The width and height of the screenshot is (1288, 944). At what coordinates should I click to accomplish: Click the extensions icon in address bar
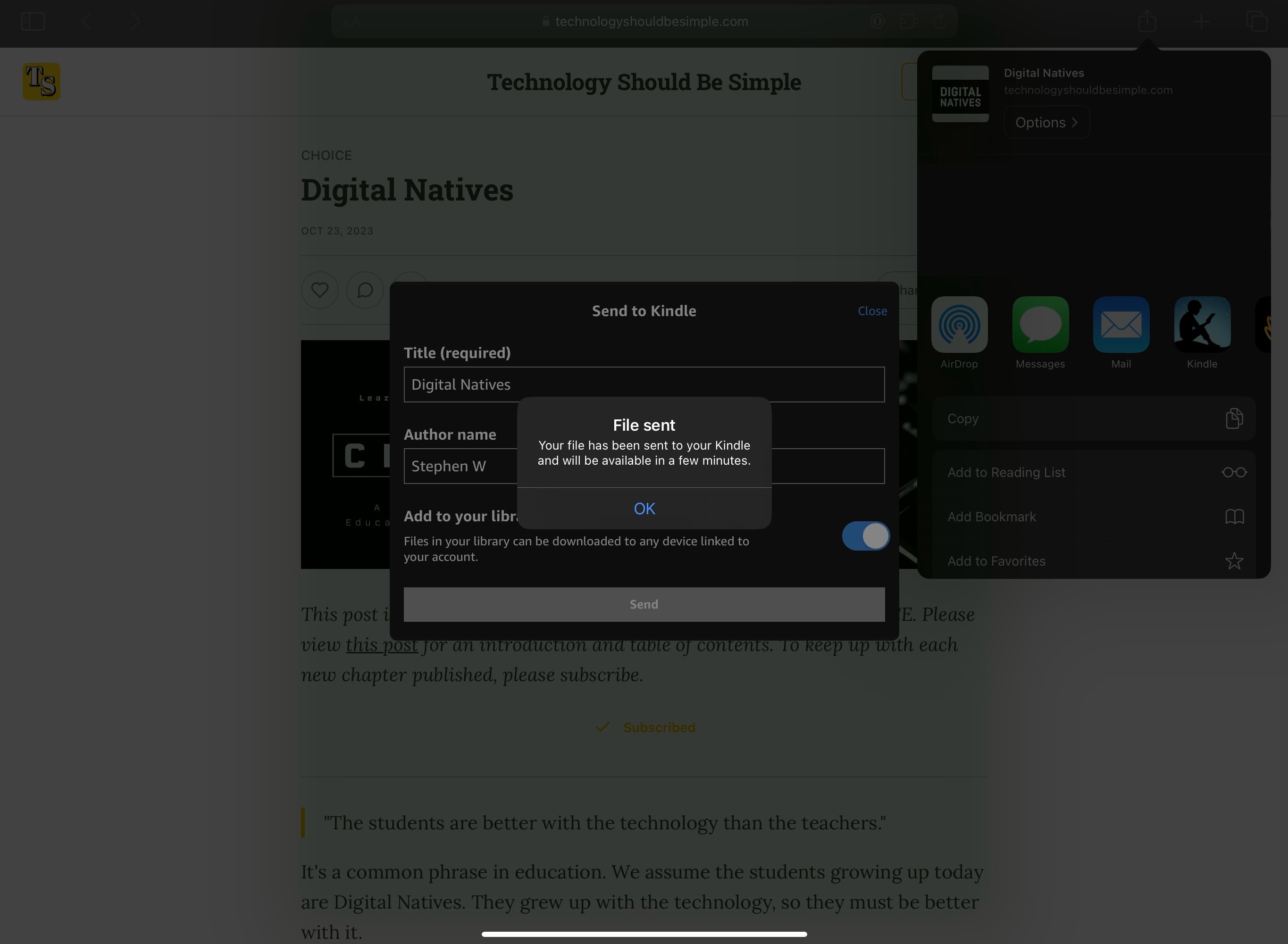tap(909, 22)
